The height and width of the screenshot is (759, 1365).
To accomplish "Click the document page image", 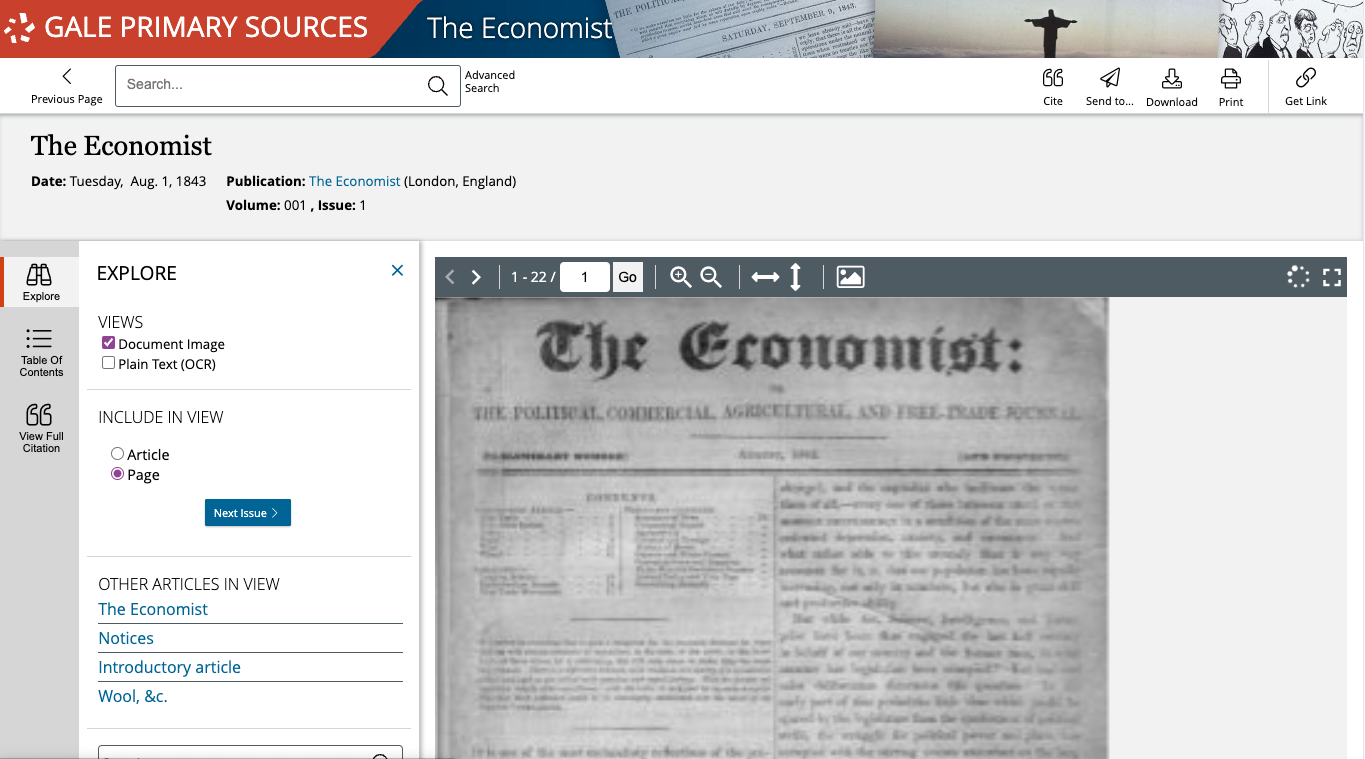I will point(771,528).
